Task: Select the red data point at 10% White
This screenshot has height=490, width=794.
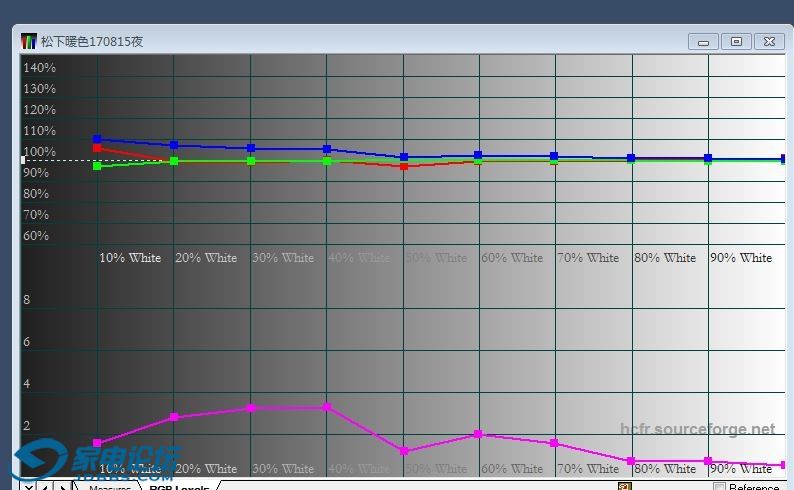Action: click(x=97, y=148)
